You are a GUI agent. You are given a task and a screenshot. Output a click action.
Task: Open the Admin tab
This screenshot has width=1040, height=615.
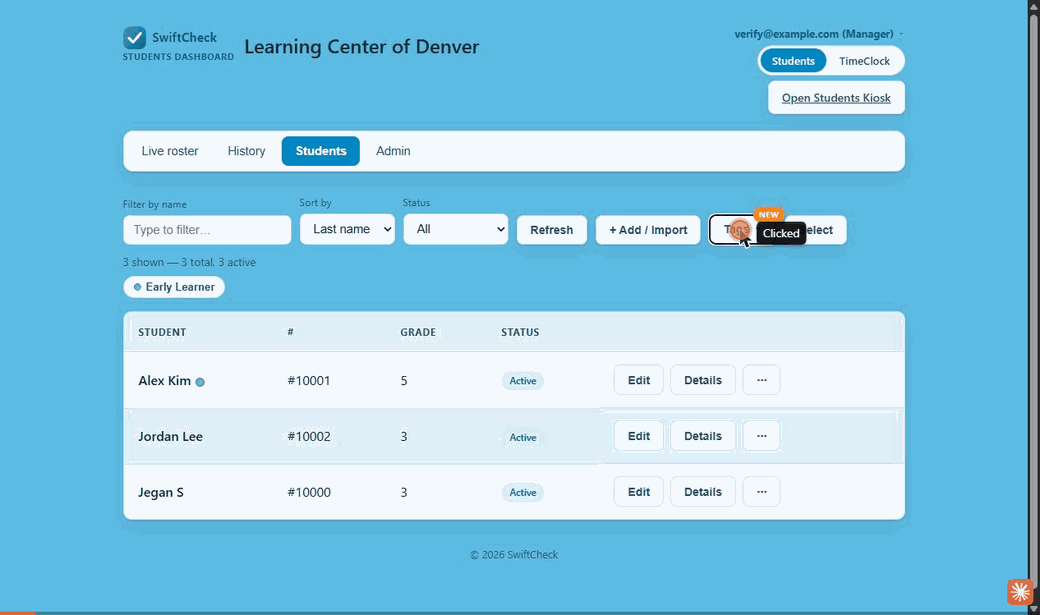tap(393, 151)
